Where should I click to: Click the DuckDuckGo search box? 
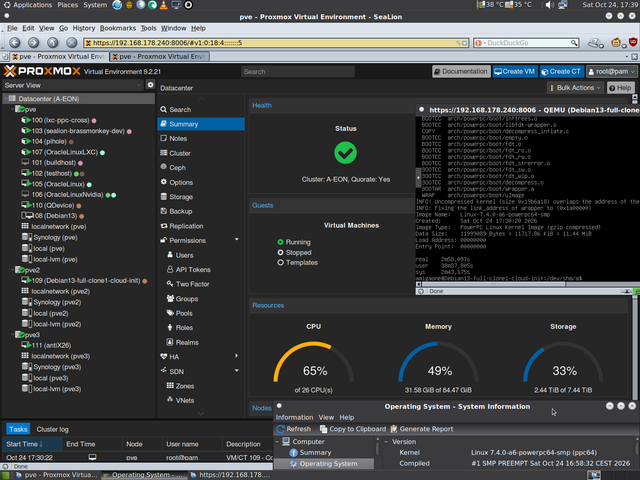point(526,42)
